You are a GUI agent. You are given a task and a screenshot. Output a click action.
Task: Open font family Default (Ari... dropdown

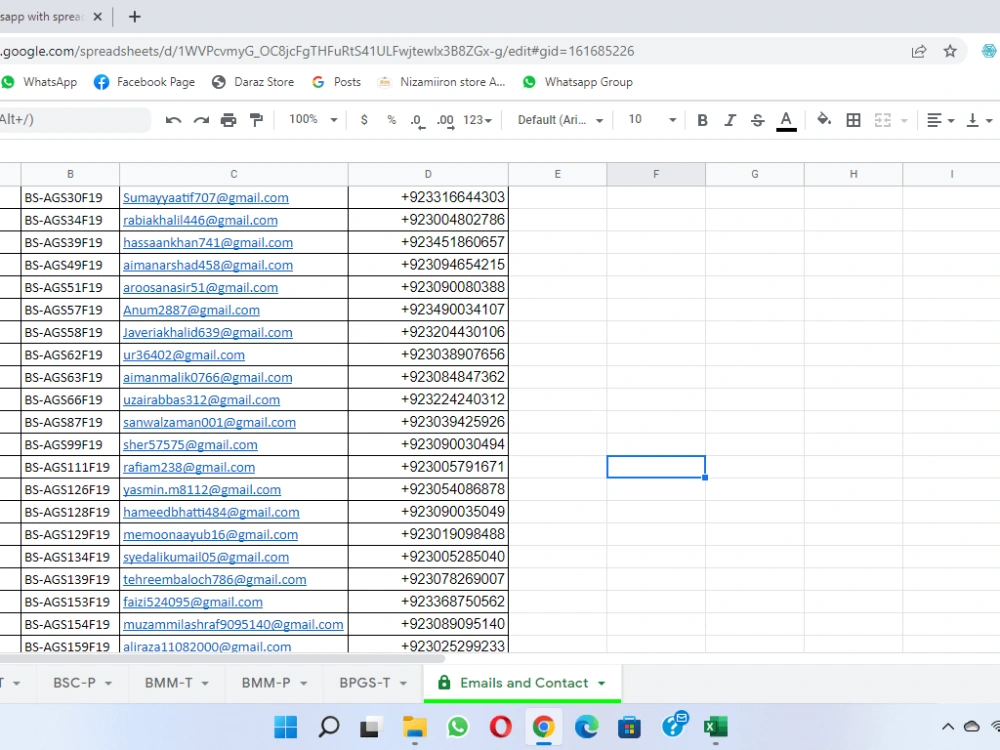(x=560, y=120)
